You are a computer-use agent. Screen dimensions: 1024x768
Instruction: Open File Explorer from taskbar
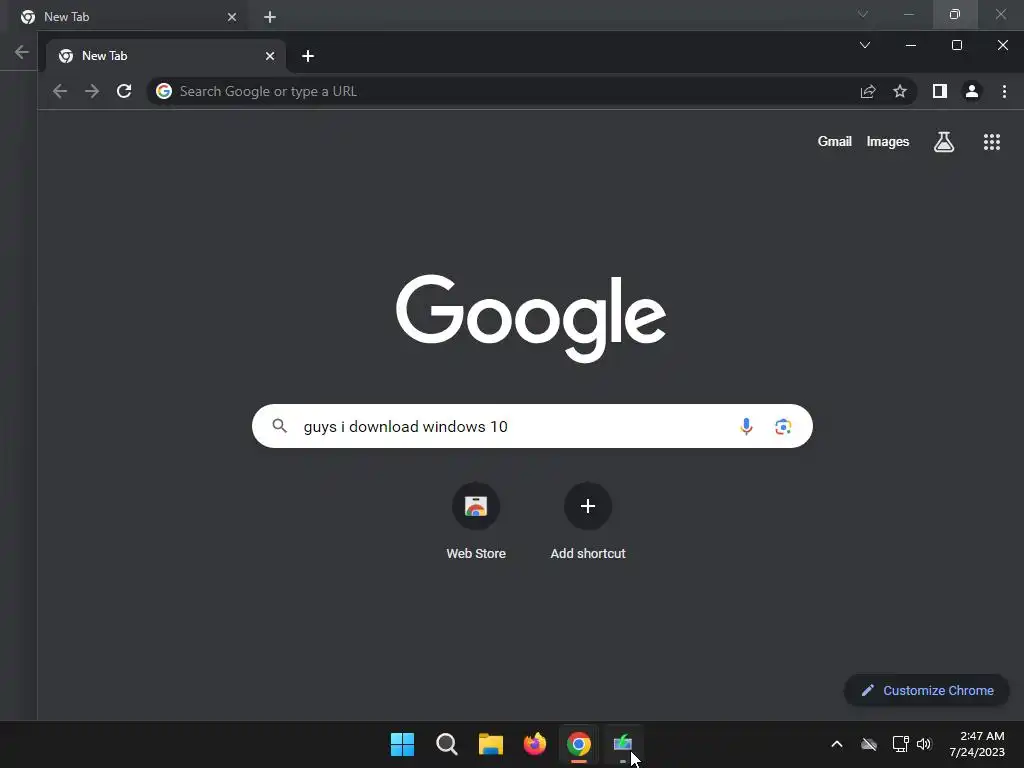pyautogui.click(x=491, y=744)
